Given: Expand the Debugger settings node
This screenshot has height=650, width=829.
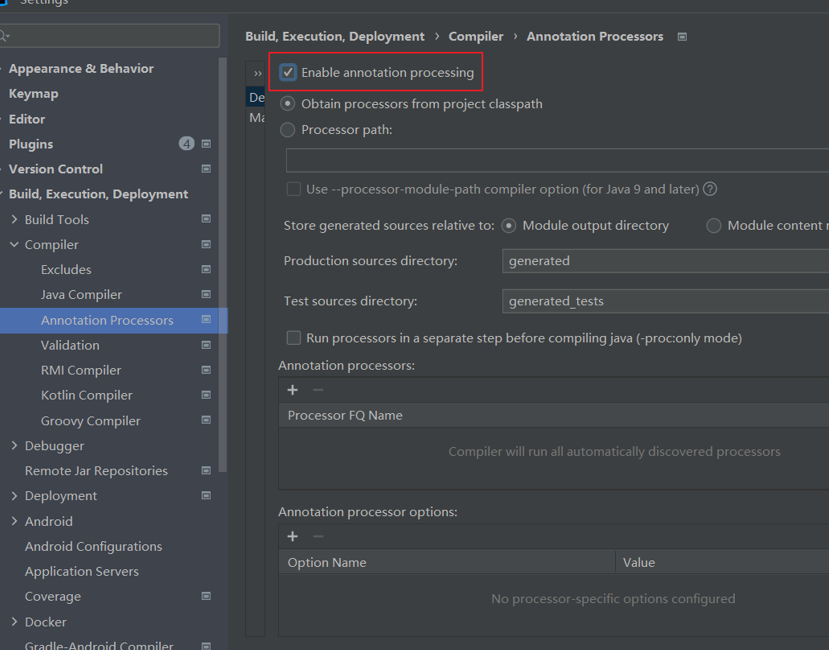Looking at the screenshot, I should (x=14, y=446).
